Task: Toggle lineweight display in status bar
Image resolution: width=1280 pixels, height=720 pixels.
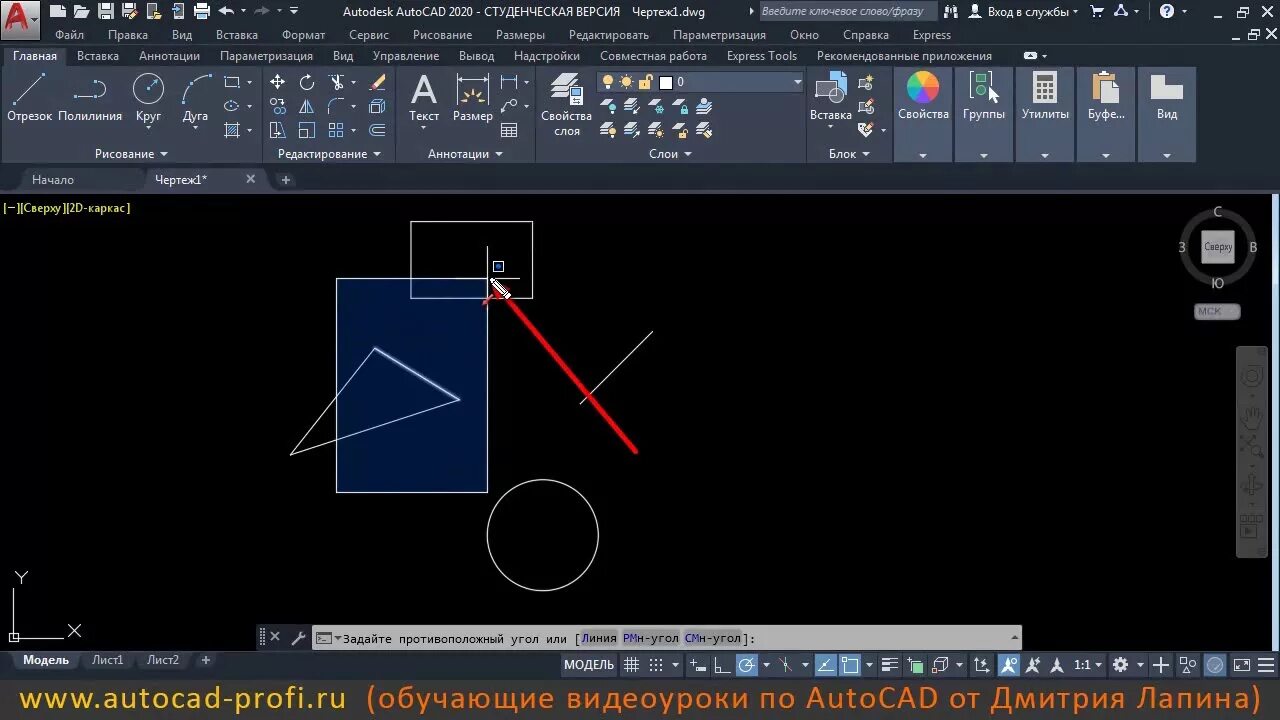Action: point(890,665)
